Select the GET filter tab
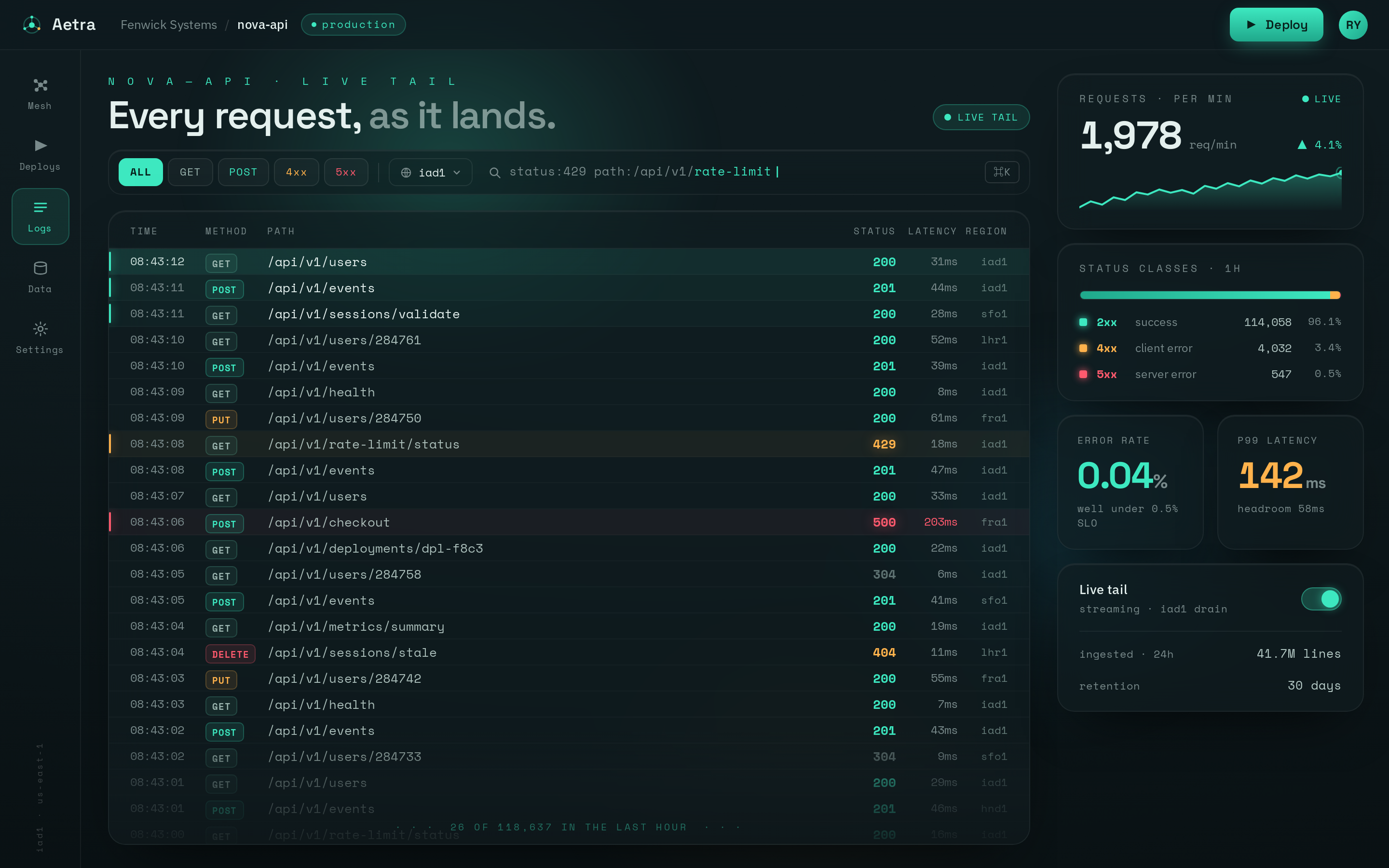 [190, 172]
